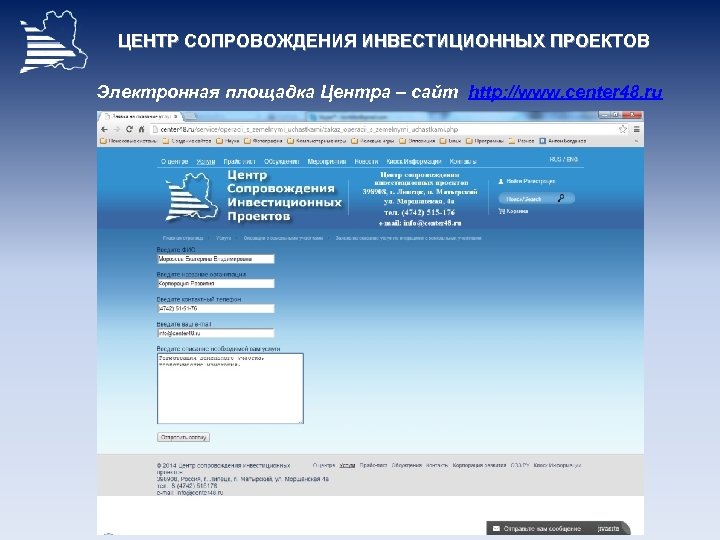The width and height of the screenshot is (720, 540).
Task: Open the Мероприятия menu item
Action: pyautogui.click(x=326, y=162)
